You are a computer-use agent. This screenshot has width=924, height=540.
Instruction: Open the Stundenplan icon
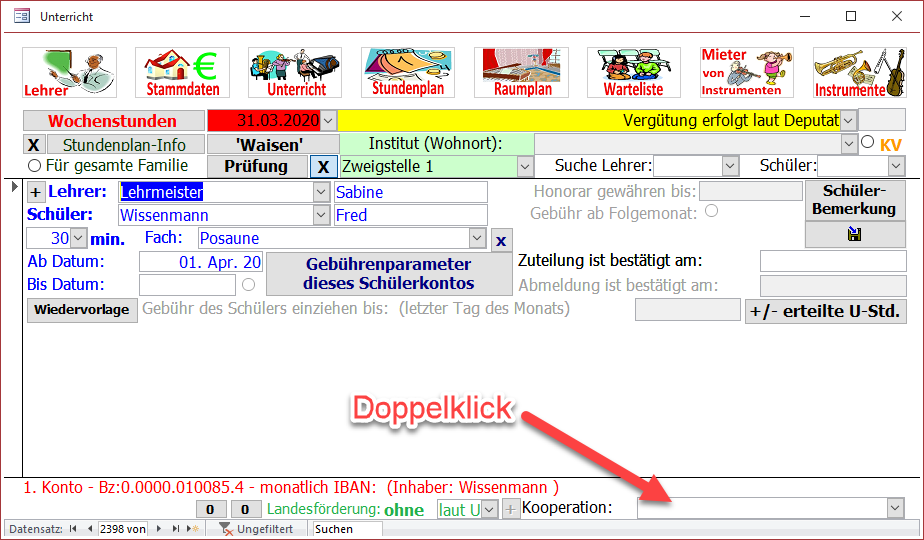tap(408, 72)
